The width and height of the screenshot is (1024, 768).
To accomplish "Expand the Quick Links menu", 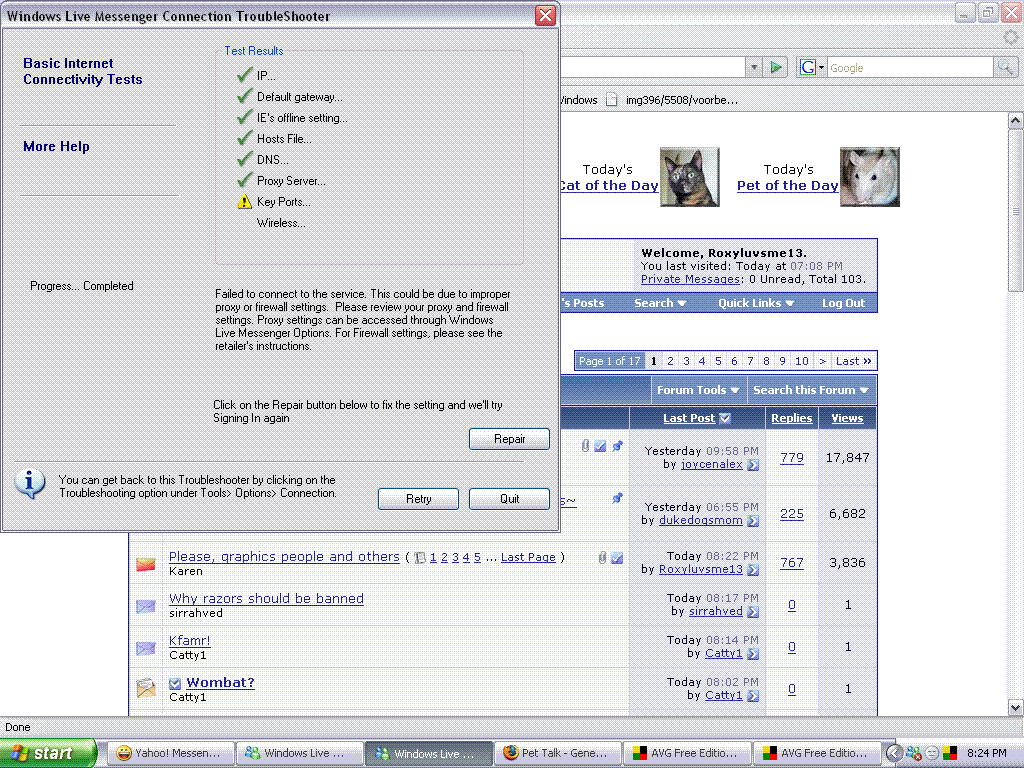I will pyautogui.click(x=756, y=303).
